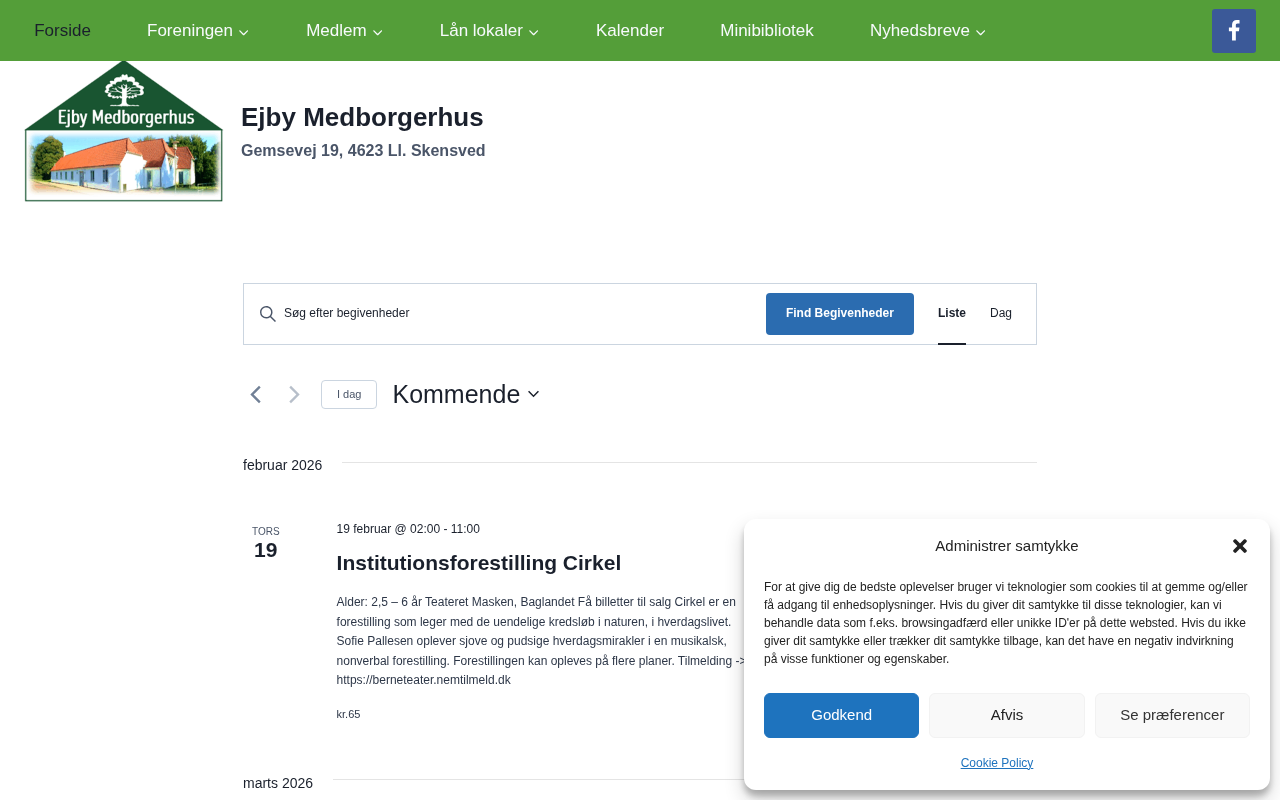Click the Find Begivenheder button
Viewport: 1280px width, 800px height.
click(840, 314)
